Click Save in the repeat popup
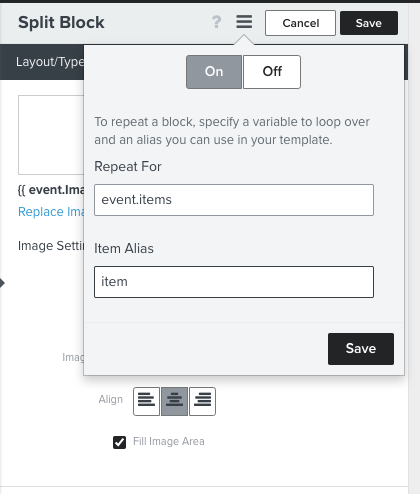The width and height of the screenshot is (420, 494). coord(361,349)
